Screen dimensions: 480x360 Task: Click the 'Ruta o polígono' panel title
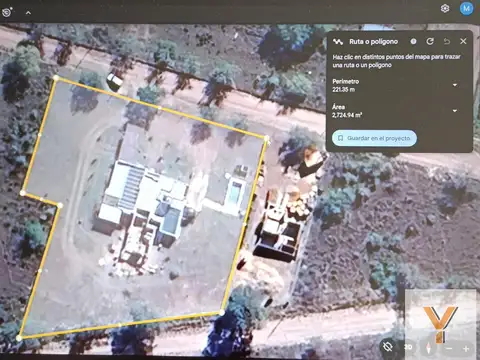click(x=373, y=42)
